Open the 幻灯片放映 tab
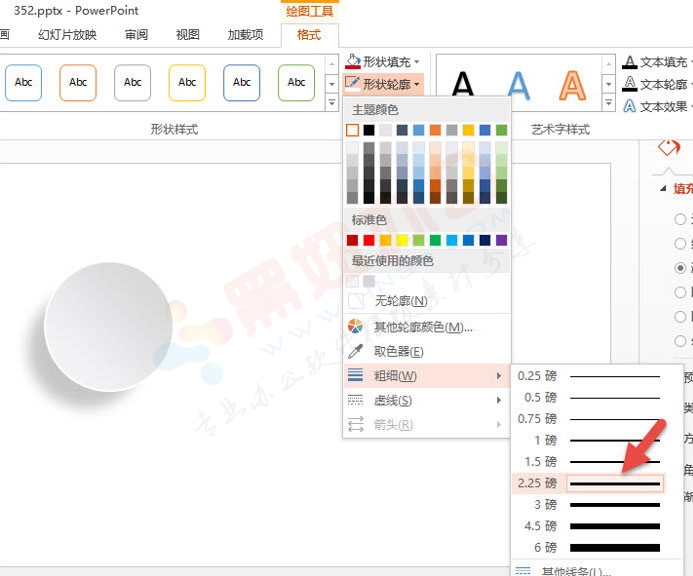 coord(67,35)
